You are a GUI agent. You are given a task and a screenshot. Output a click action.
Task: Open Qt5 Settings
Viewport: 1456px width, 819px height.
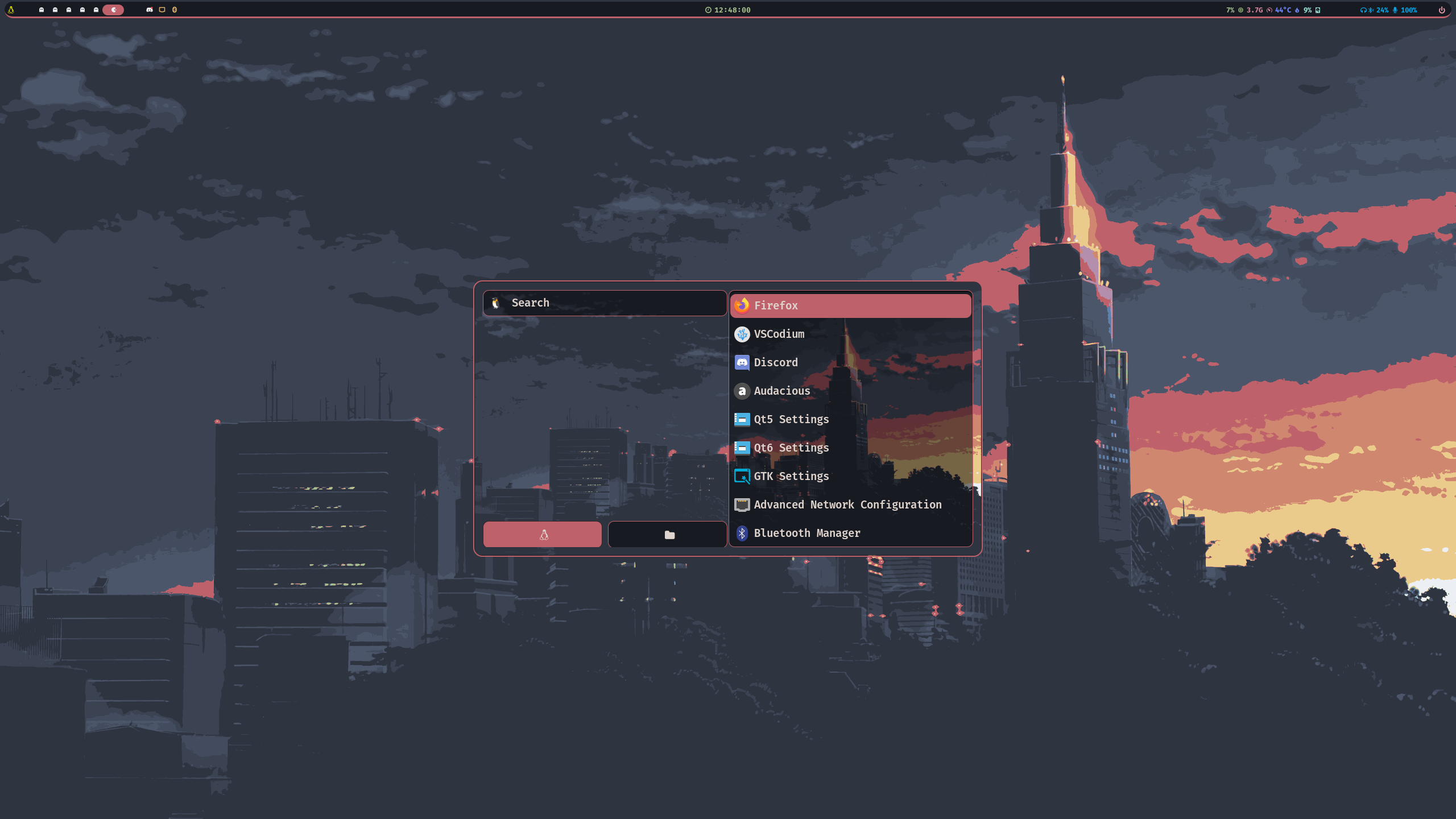tap(792, 419)
